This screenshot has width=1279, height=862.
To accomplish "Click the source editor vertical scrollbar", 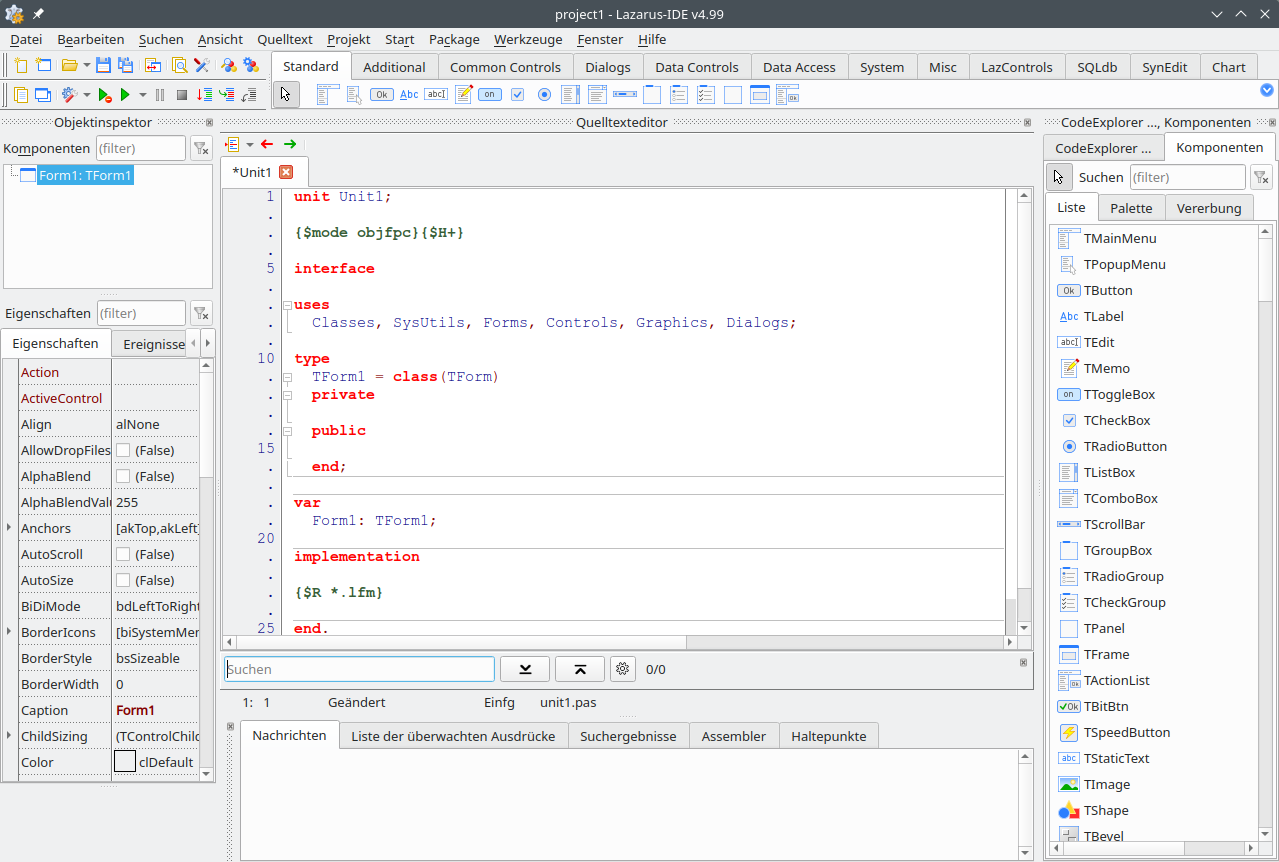I will [1024, 411].
